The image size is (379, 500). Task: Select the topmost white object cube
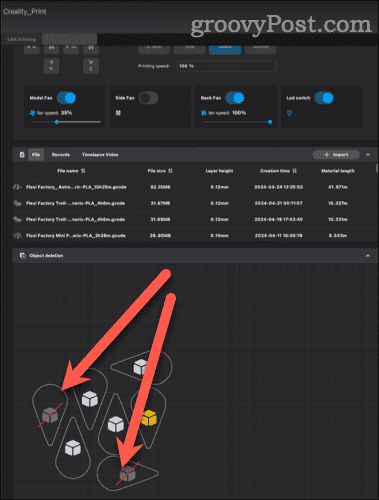140,367
